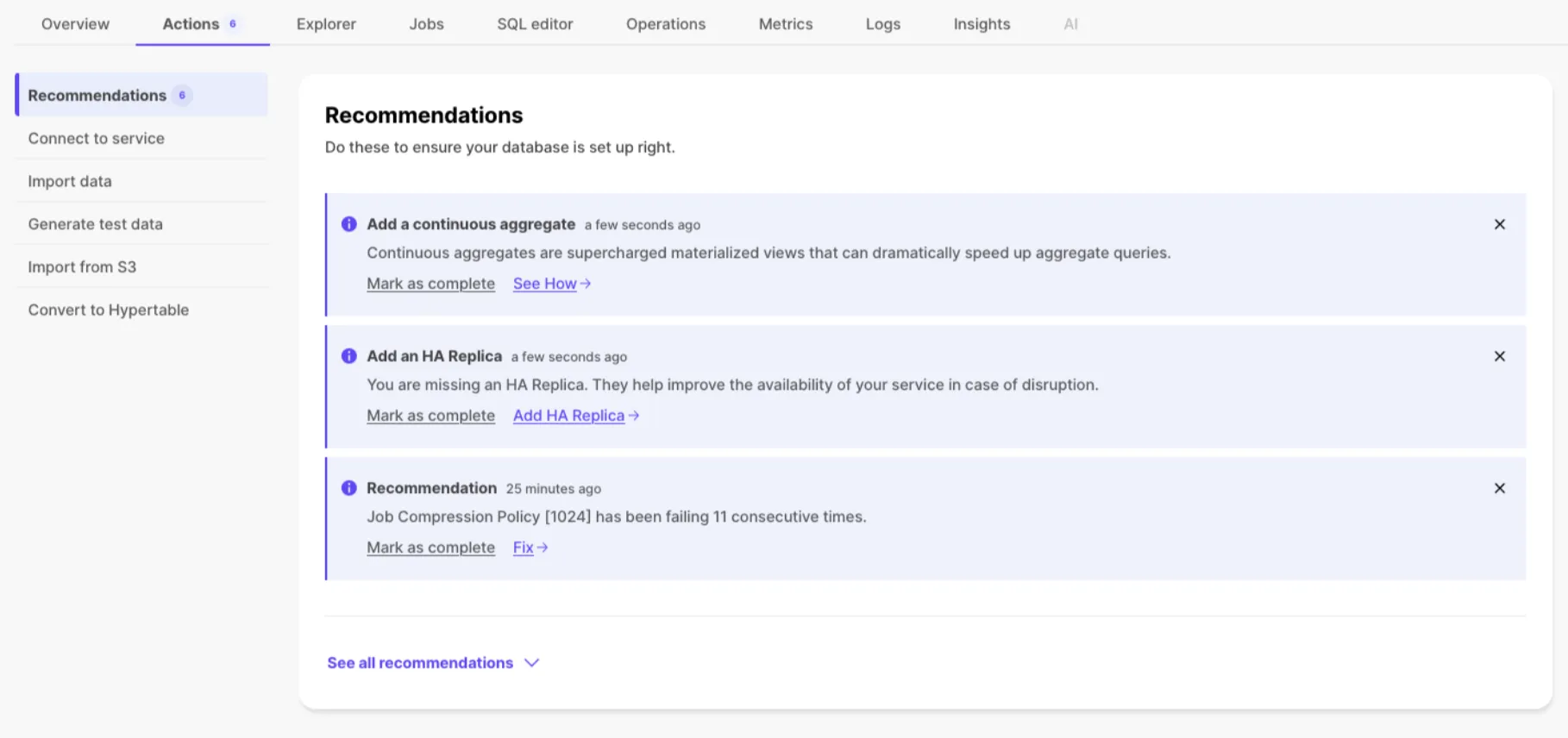Screen dimensions: 1568x738
Task: Select the Actions tab
Action: pos(202,24)
